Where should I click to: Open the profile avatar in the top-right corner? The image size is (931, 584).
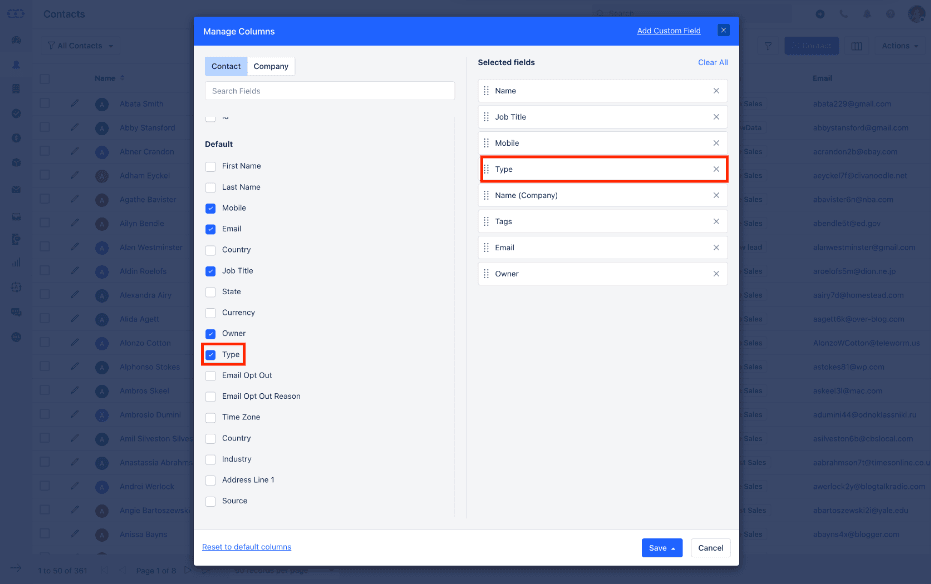click(x=916, y=14)
